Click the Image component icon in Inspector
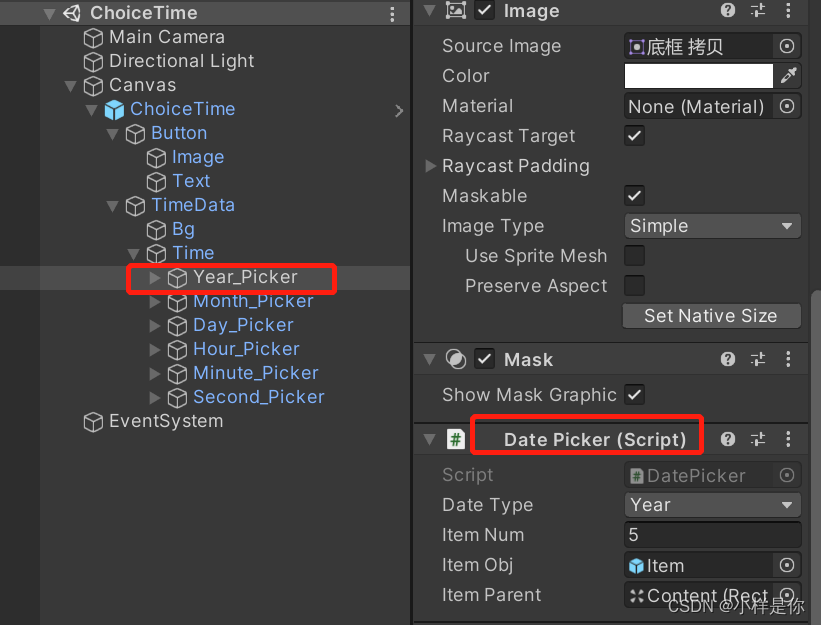Screen dimensions: 821x625 coord(455,11)
